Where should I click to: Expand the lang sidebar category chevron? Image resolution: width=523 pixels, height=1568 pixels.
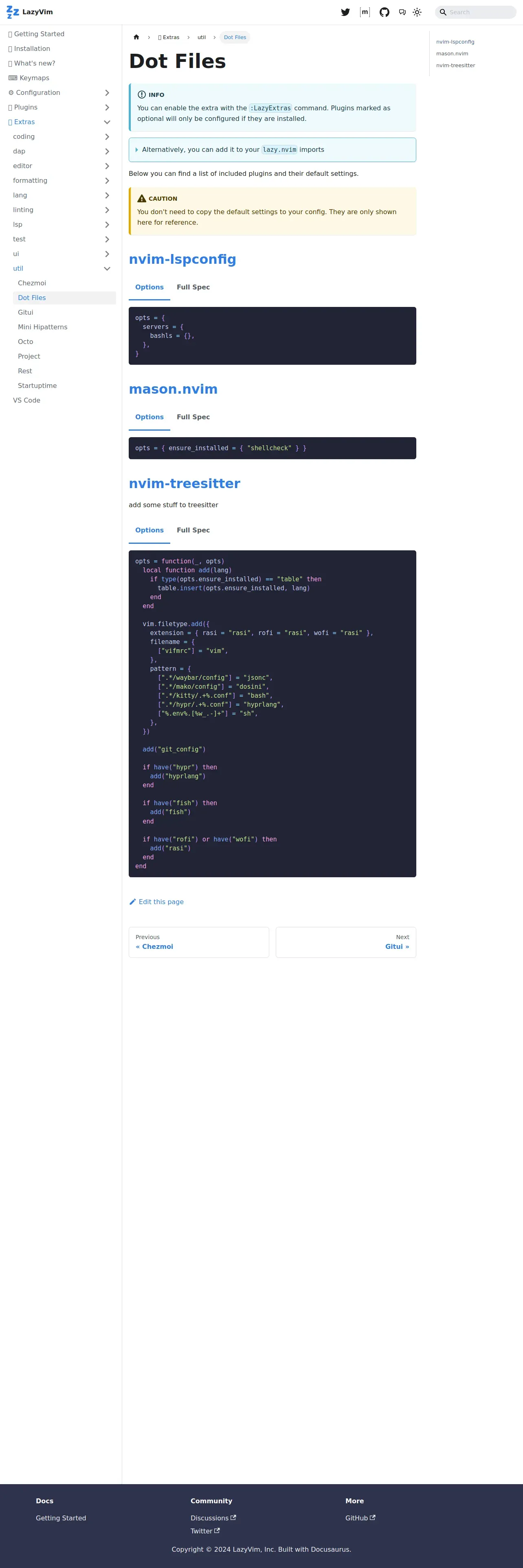pos(107,195)
